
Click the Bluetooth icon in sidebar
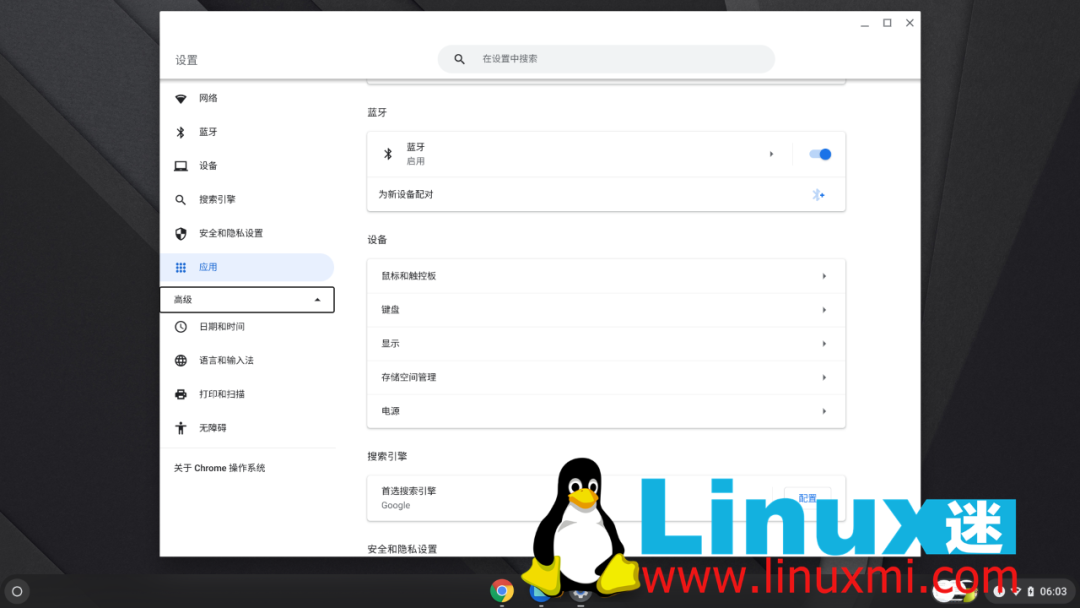[180, 132]
